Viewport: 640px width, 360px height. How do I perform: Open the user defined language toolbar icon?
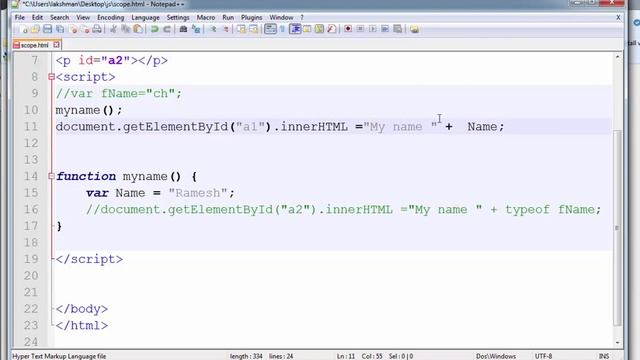coord(307,29)
